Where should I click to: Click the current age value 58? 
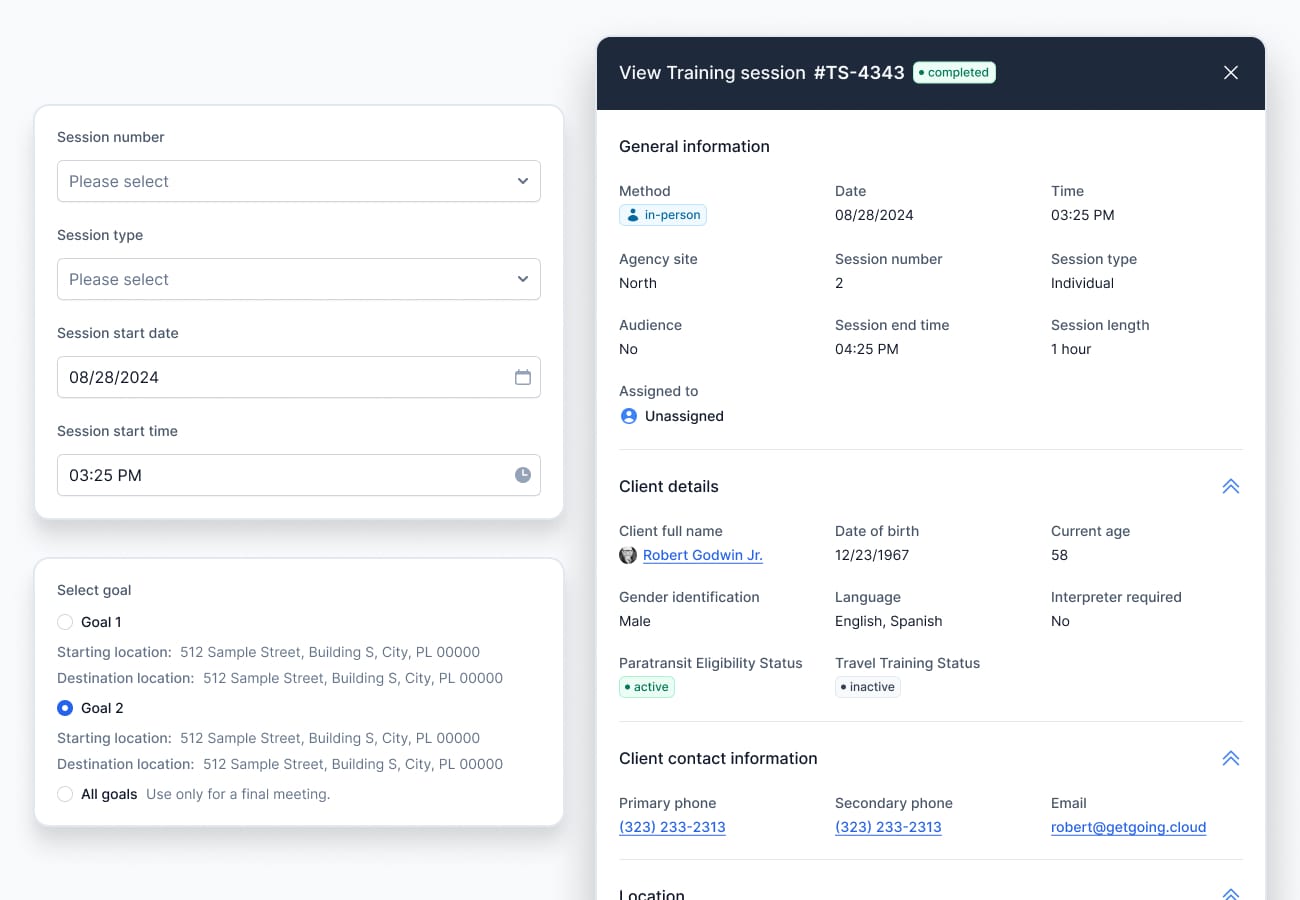tap(1059, 555)
